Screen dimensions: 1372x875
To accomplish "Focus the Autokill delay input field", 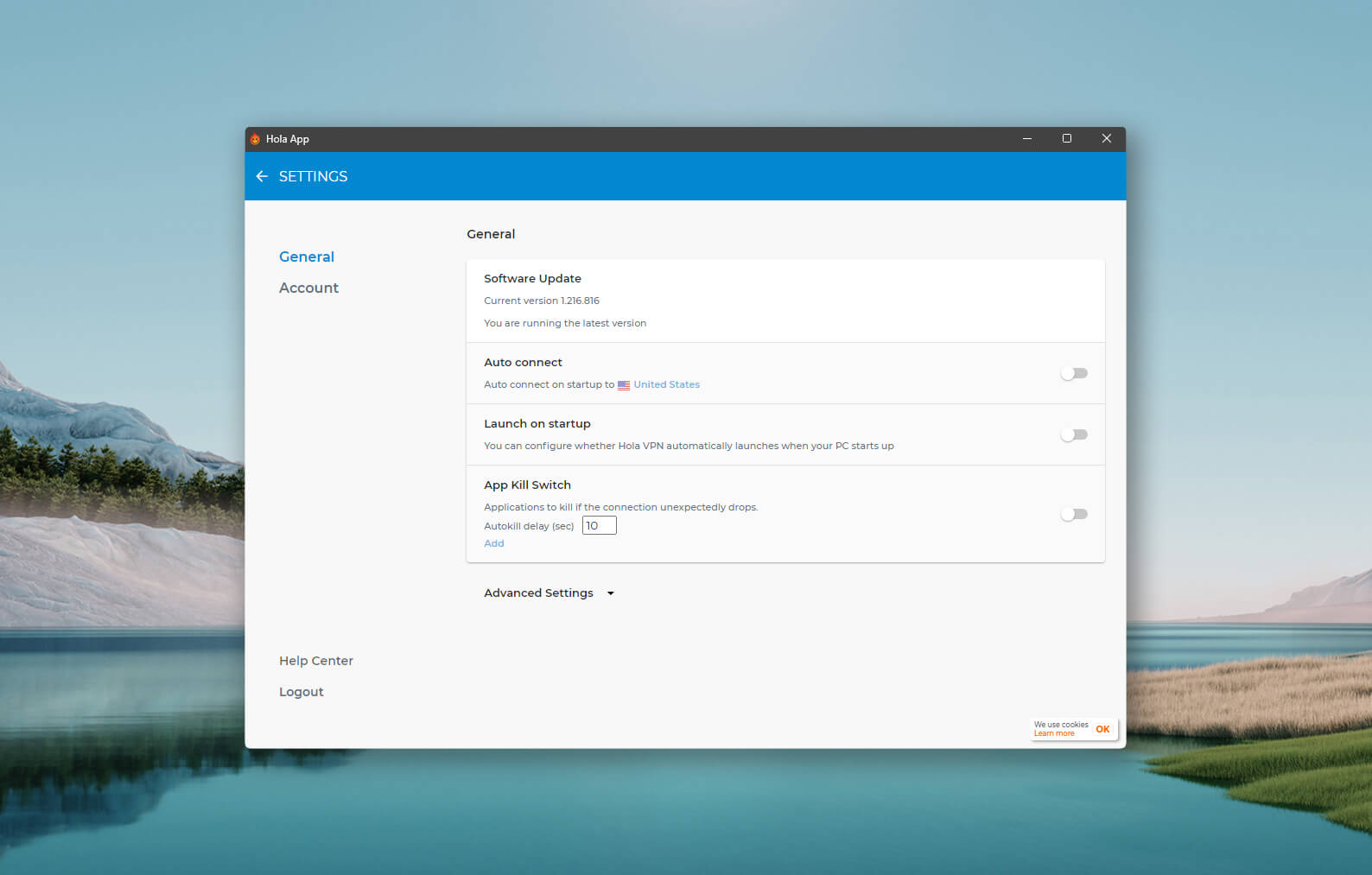I will click(600, 525).
